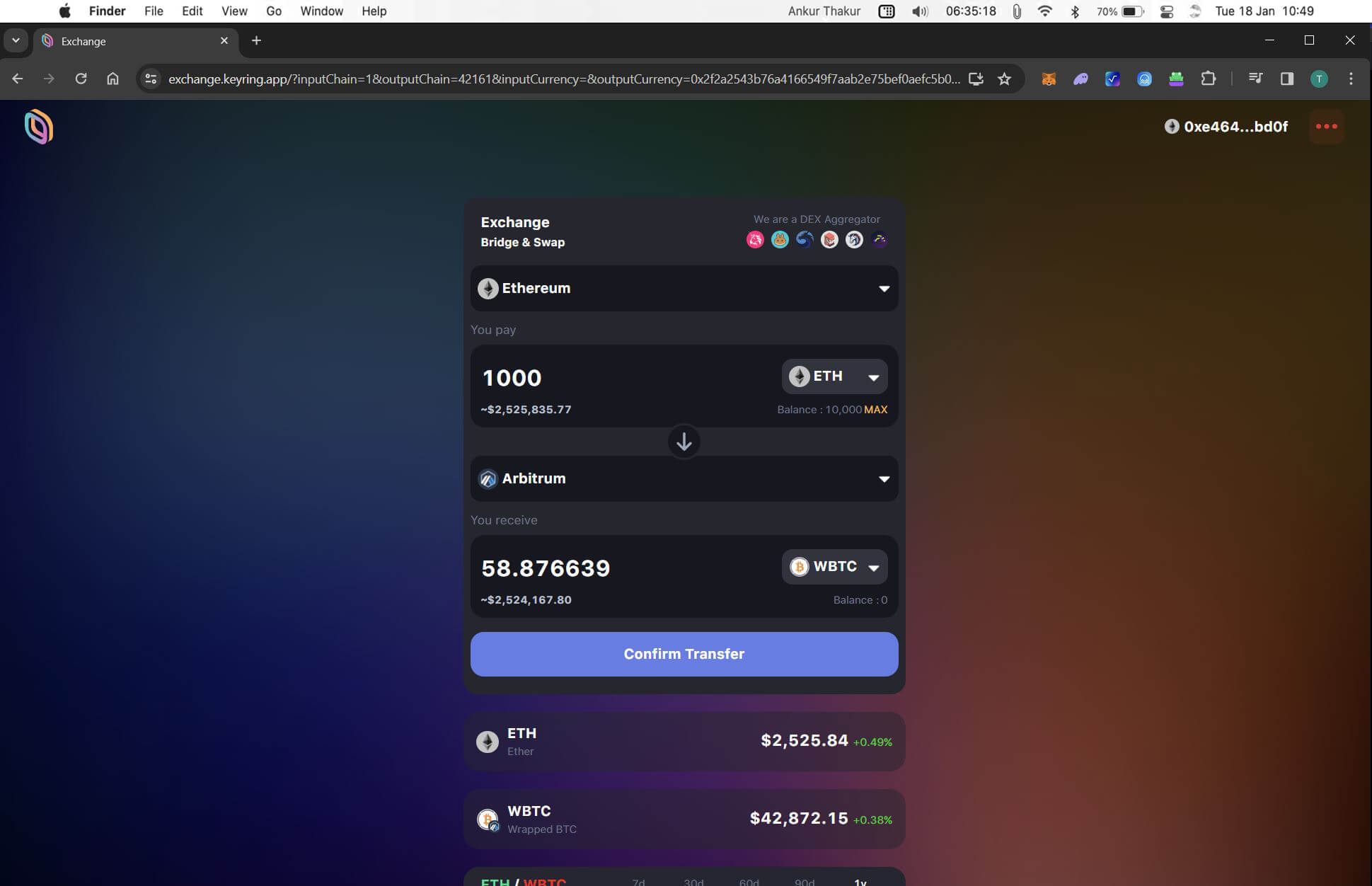This screenshot has width=1372, height=886.
Task: Click the browser forward arrow
Action: [49, 79]
